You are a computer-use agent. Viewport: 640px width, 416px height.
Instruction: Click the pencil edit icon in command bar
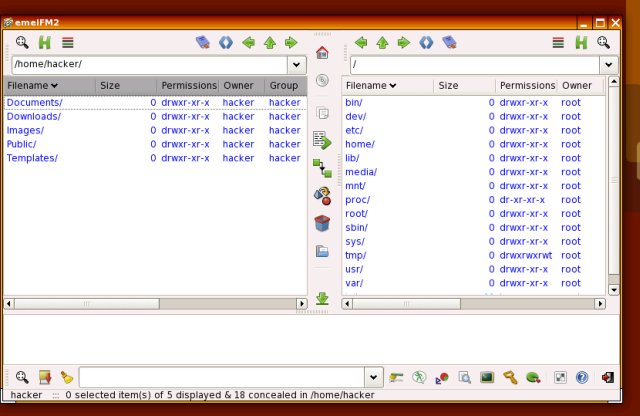coord(396,378)
